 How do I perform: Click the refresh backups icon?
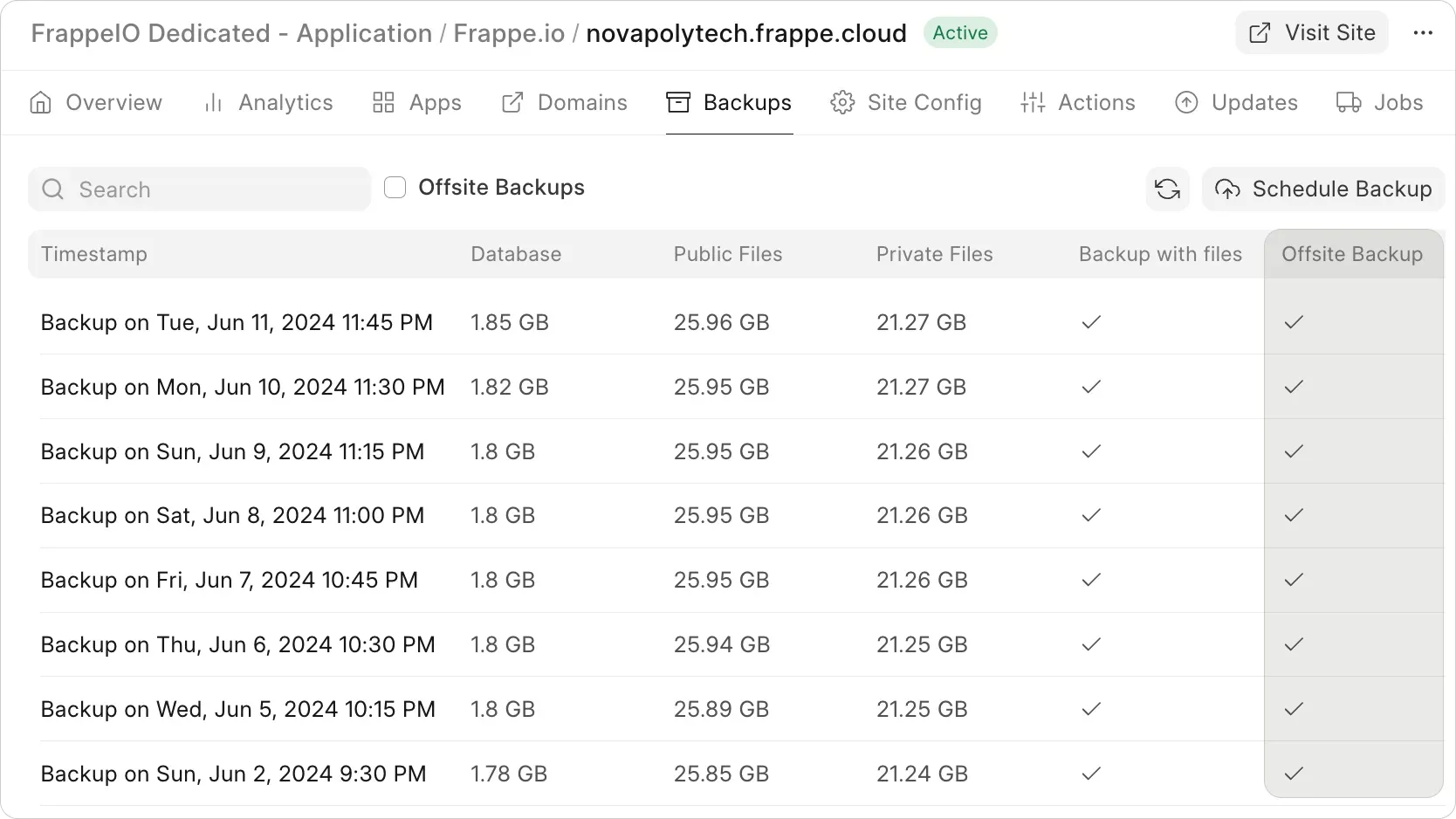[x=1167, y=189]
